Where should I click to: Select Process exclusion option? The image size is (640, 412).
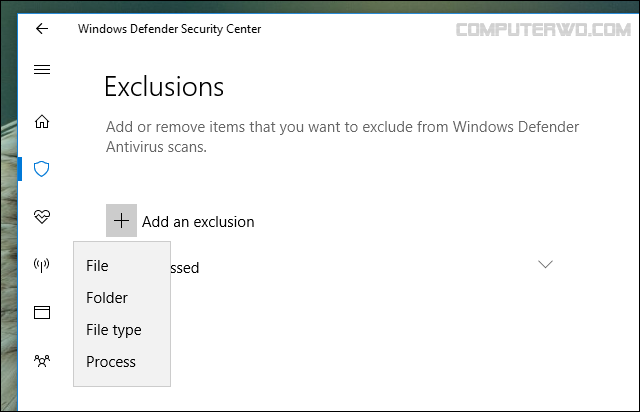click(111, 362)
